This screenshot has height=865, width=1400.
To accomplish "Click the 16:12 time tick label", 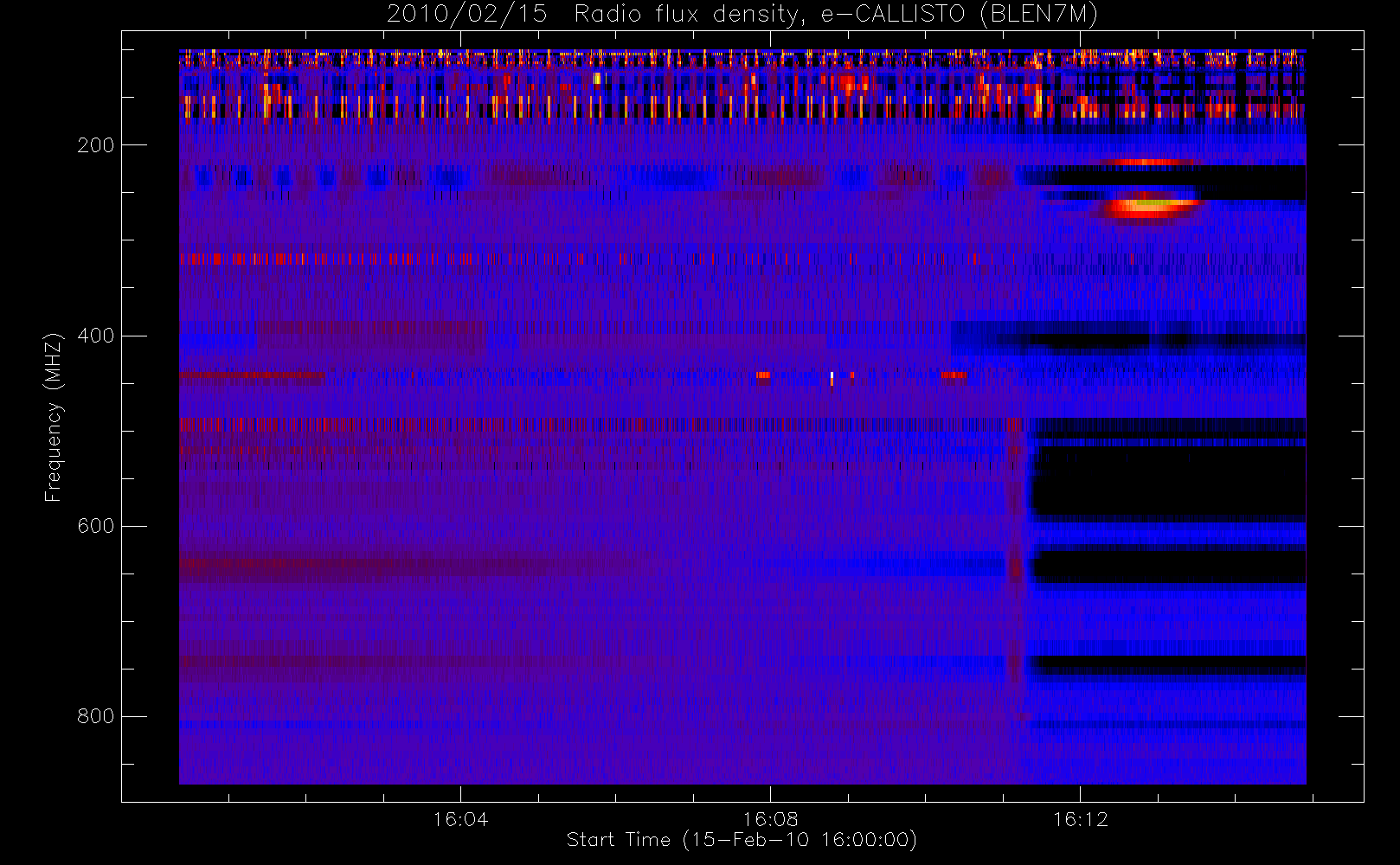I will pyautogui.click(x=1080, y=819).
